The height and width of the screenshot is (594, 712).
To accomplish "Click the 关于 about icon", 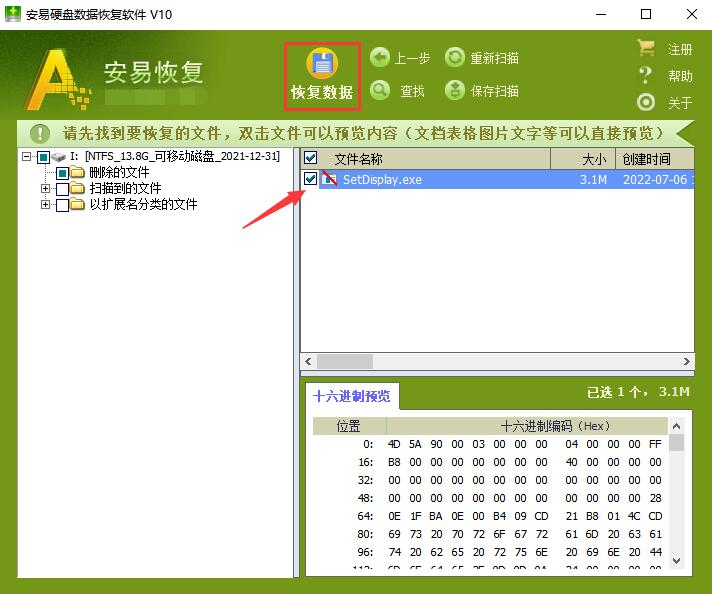I will (x=646, y=102).
